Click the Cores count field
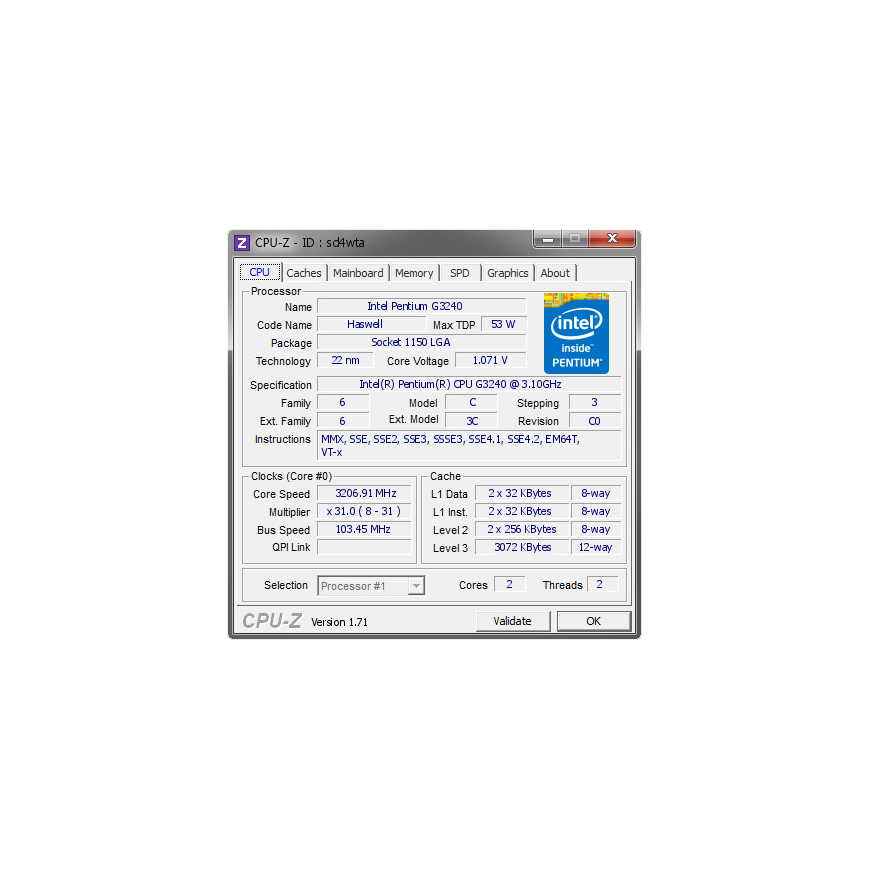This screenshot has height=870, width=870. click(x=509, y=584)
